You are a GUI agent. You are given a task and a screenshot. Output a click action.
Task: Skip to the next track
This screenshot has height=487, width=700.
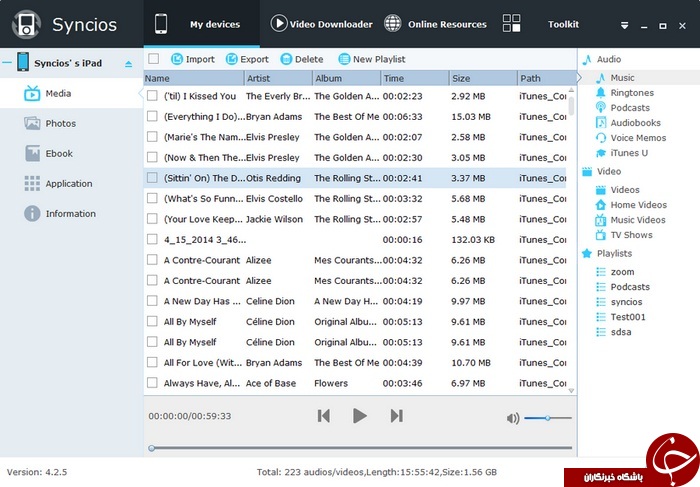pyautogui.click(x=396, y=416)
